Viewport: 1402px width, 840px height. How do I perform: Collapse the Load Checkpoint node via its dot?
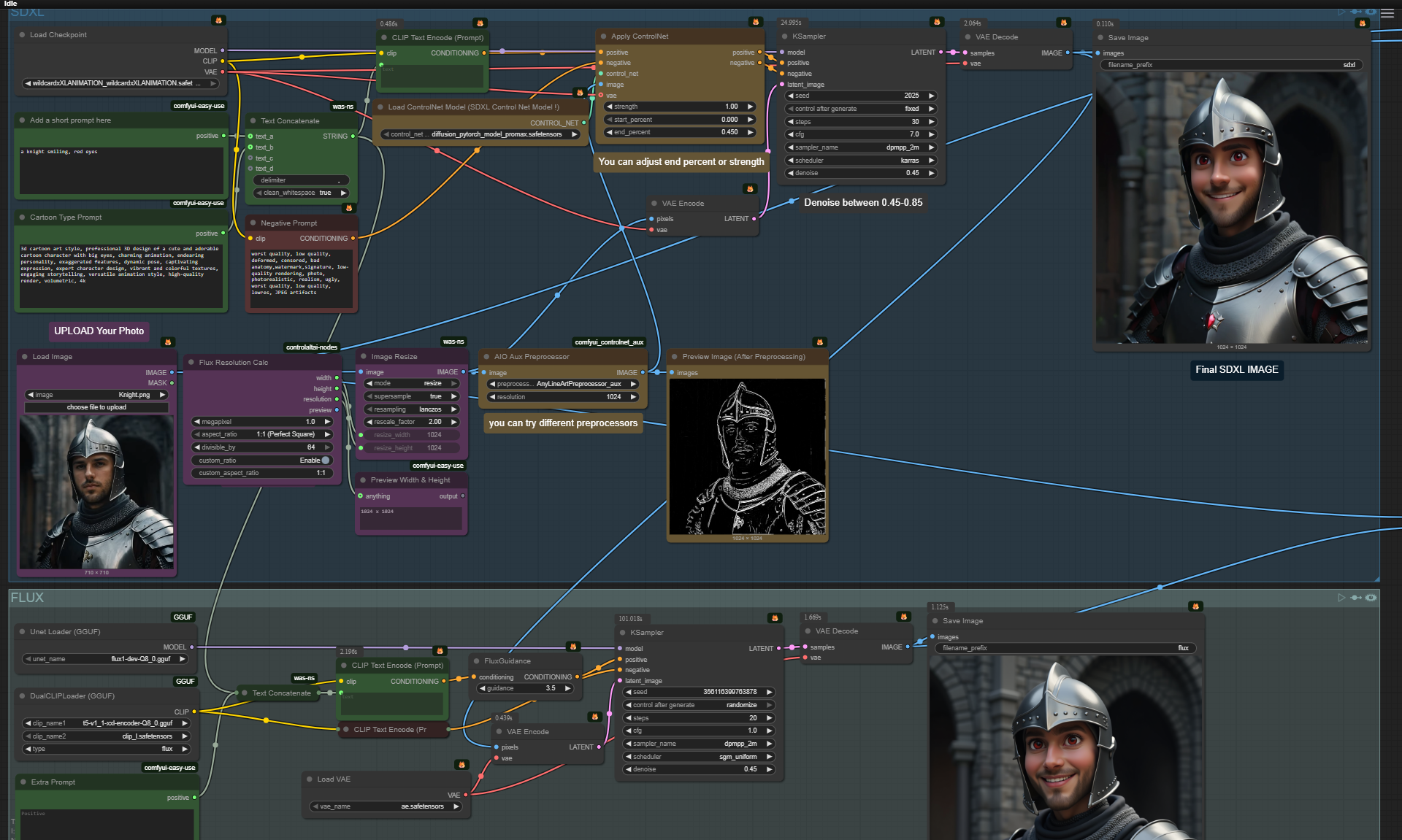click(23, 35)
